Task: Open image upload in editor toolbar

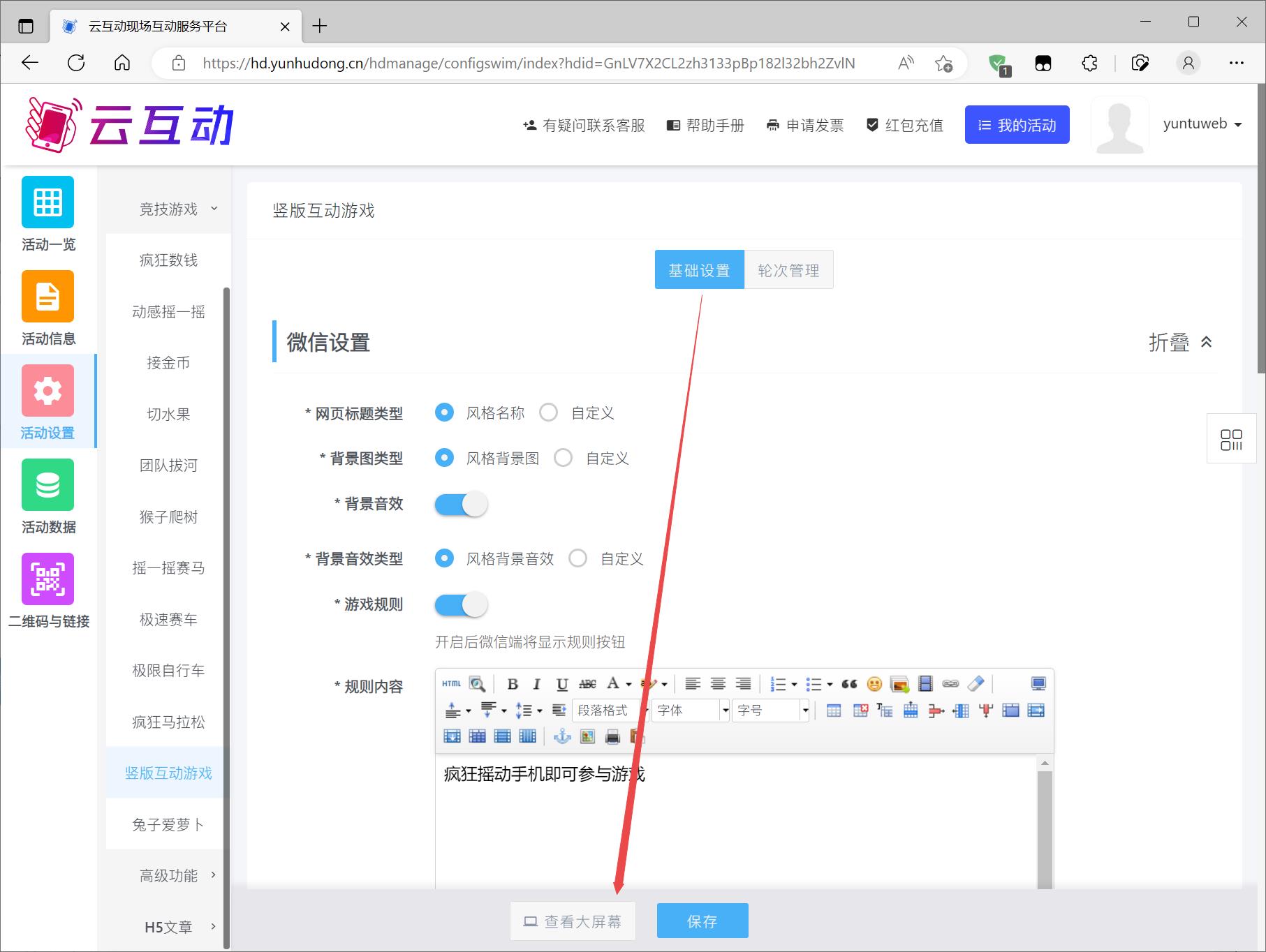Action: (x=899, y=684)
